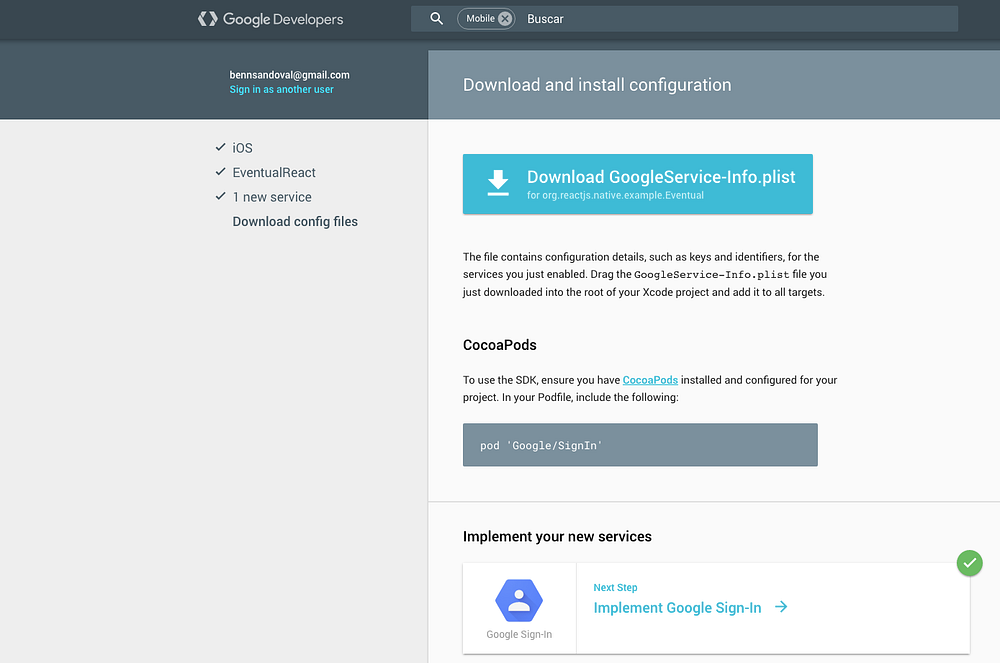The width and height of the screenshot is (1000, 663).
Task: Click the Implement your new services heading
Action: pos(557,537)
